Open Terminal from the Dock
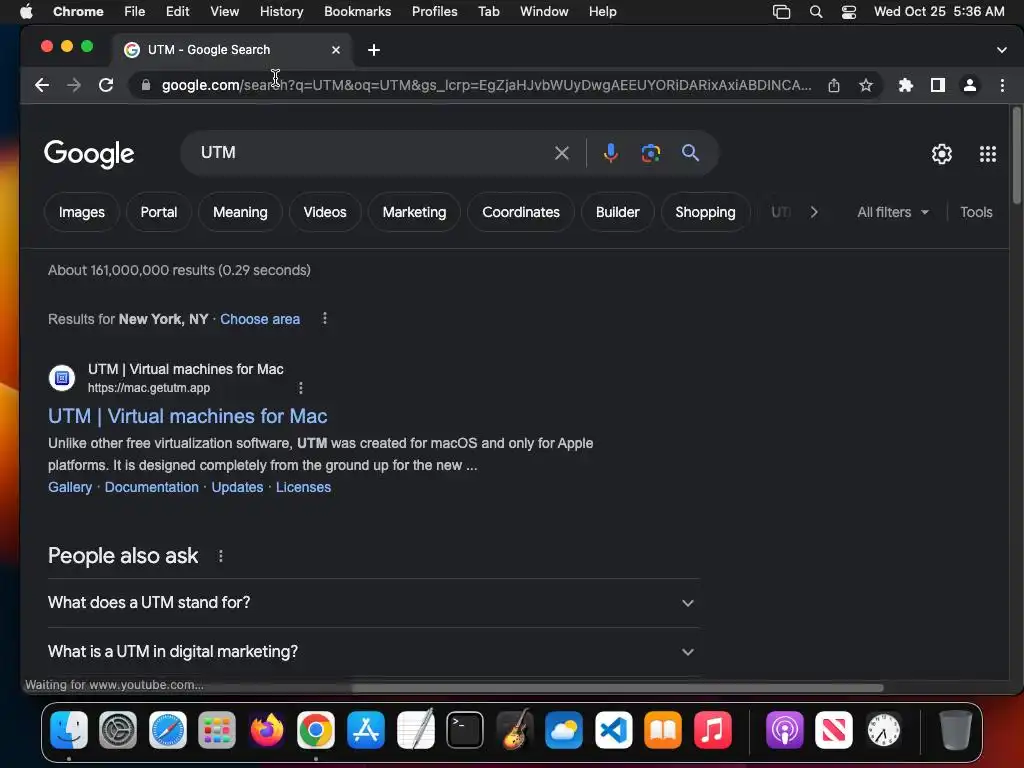The height and width of the screenshot is (768, 1024). [x=465, y=730]
